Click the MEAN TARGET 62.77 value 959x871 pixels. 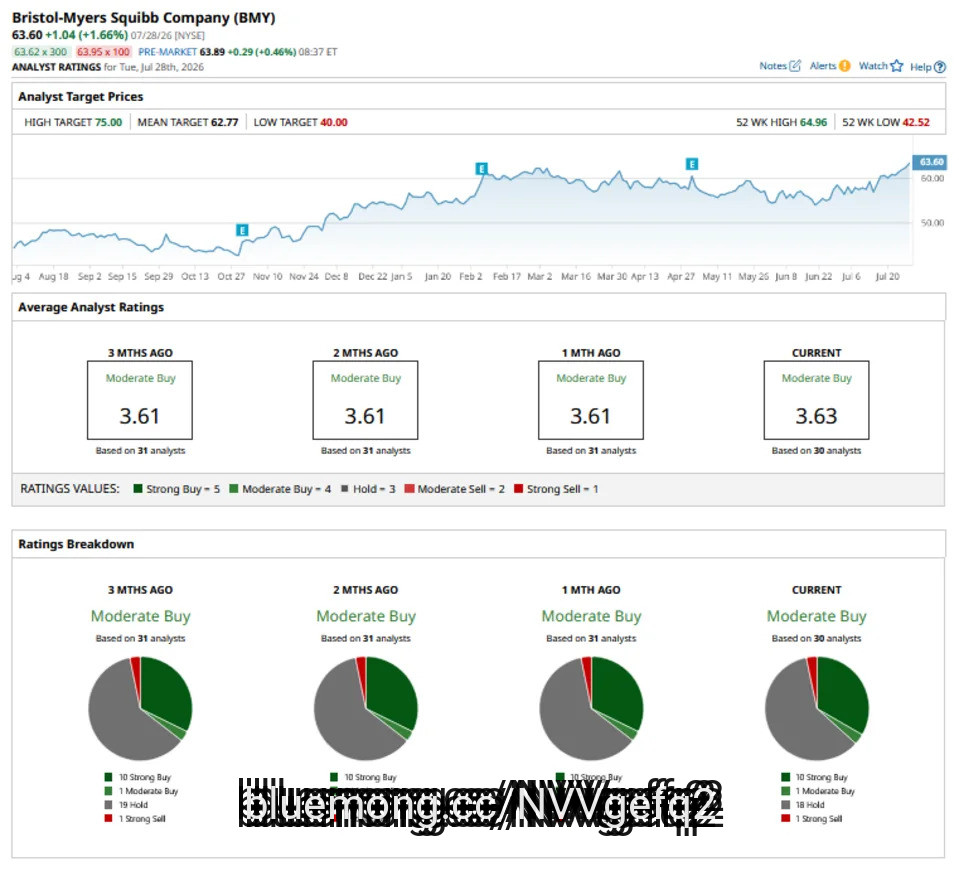coord(224,122)
